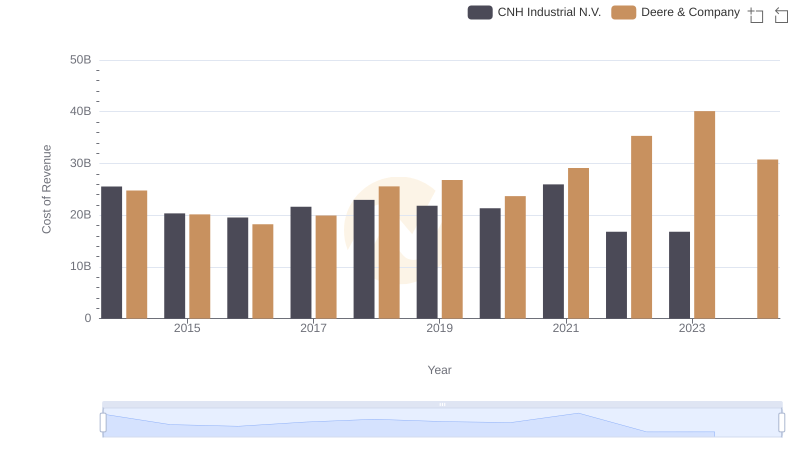Click the dark CNH Industrial legend swatch
The image size is (800, 461).
(x=480, y=12)
